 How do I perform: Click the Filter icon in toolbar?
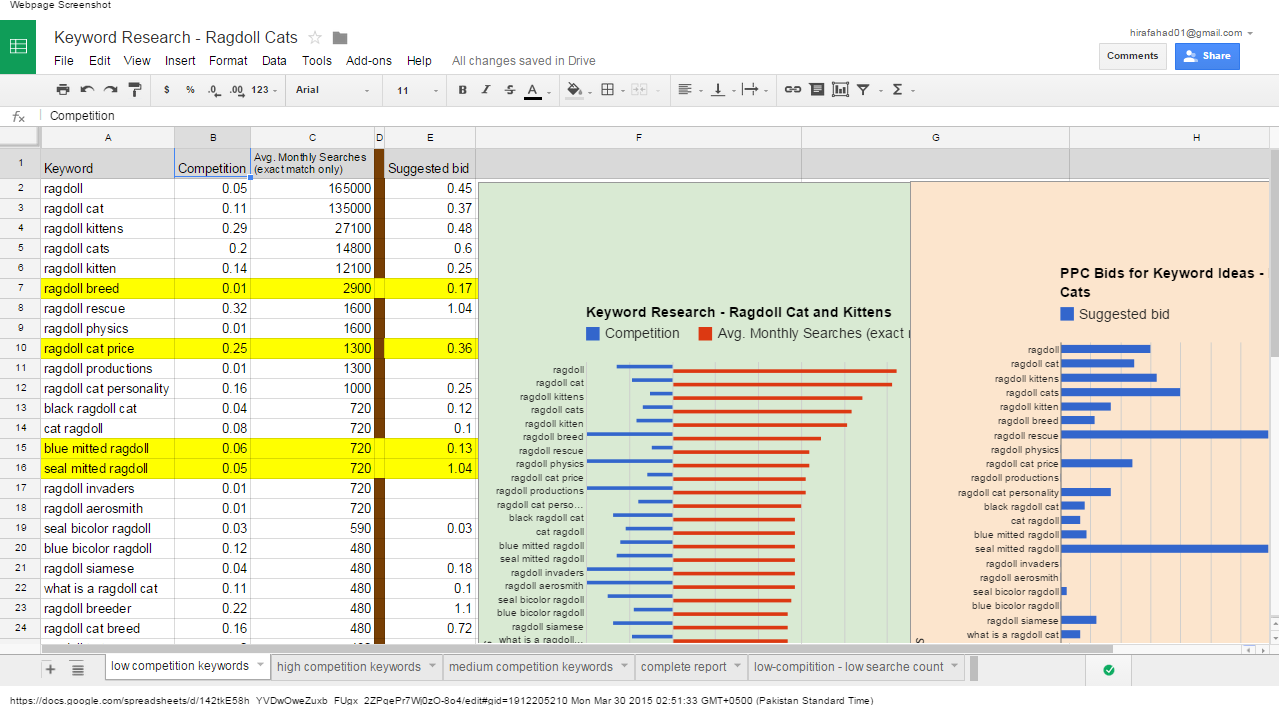[863, 90]
